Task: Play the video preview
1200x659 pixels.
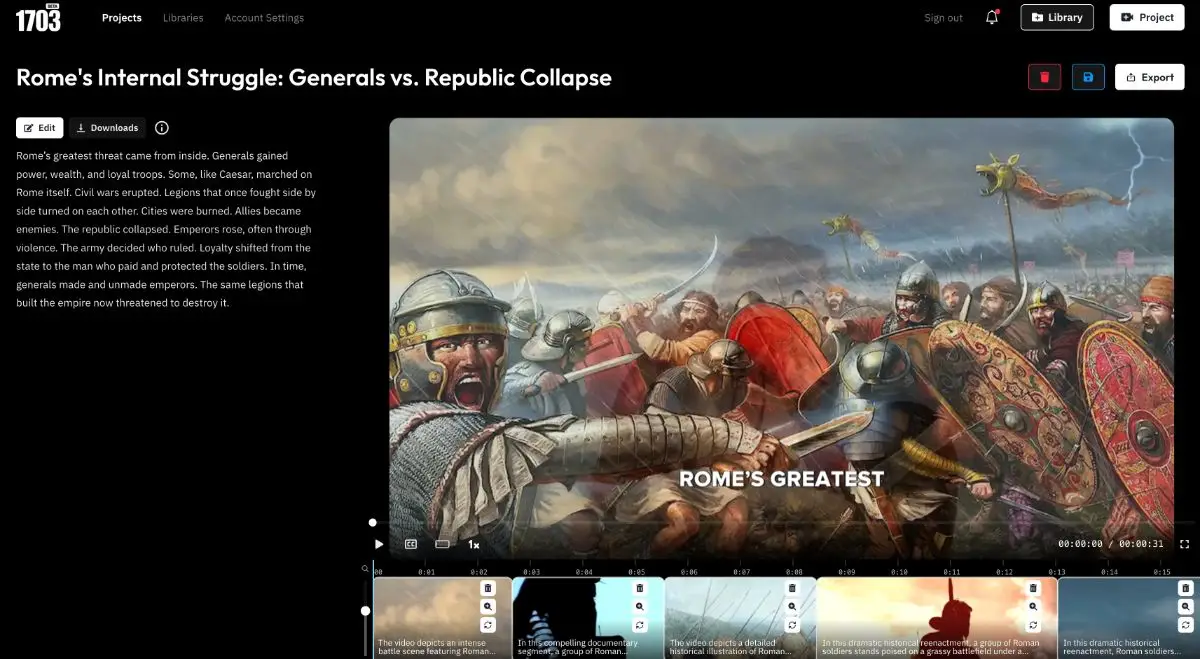Action: pos(379,544)
